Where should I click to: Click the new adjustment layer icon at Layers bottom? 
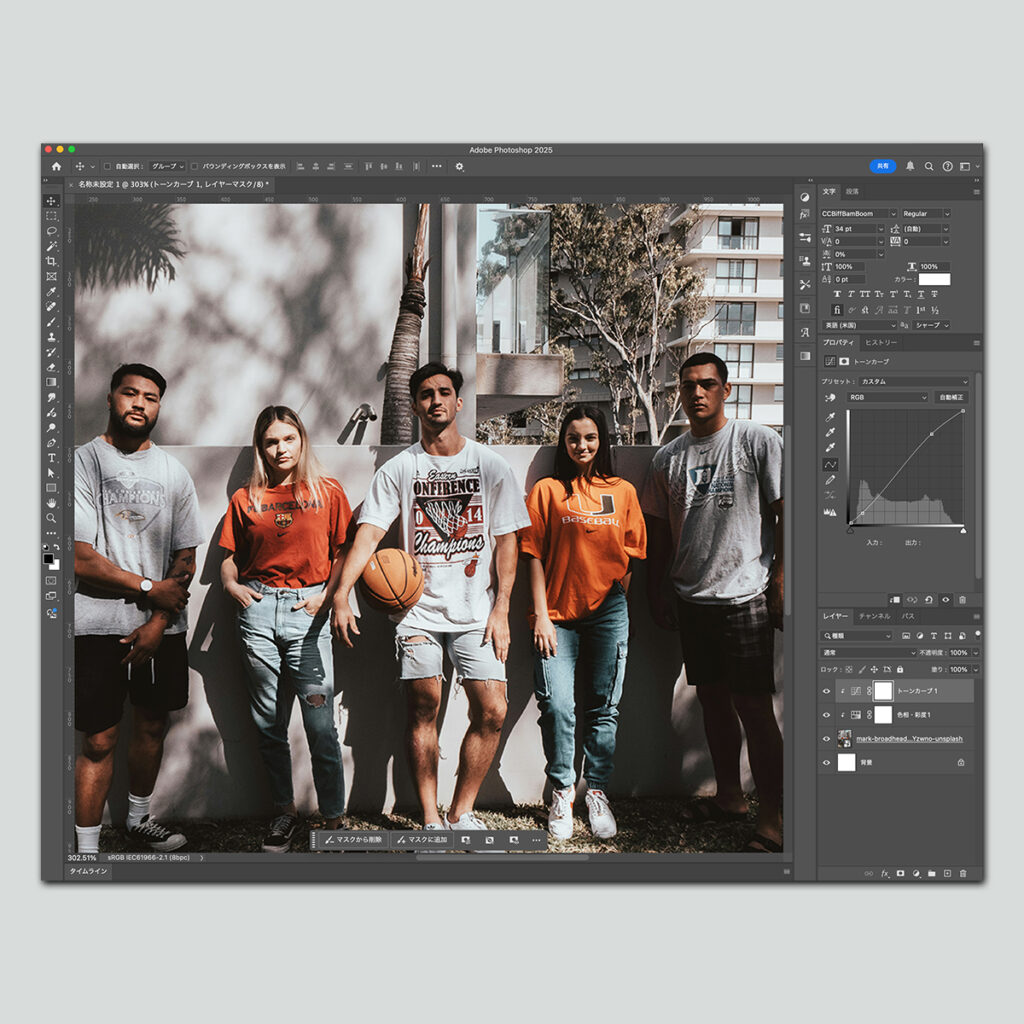point(916,873)
